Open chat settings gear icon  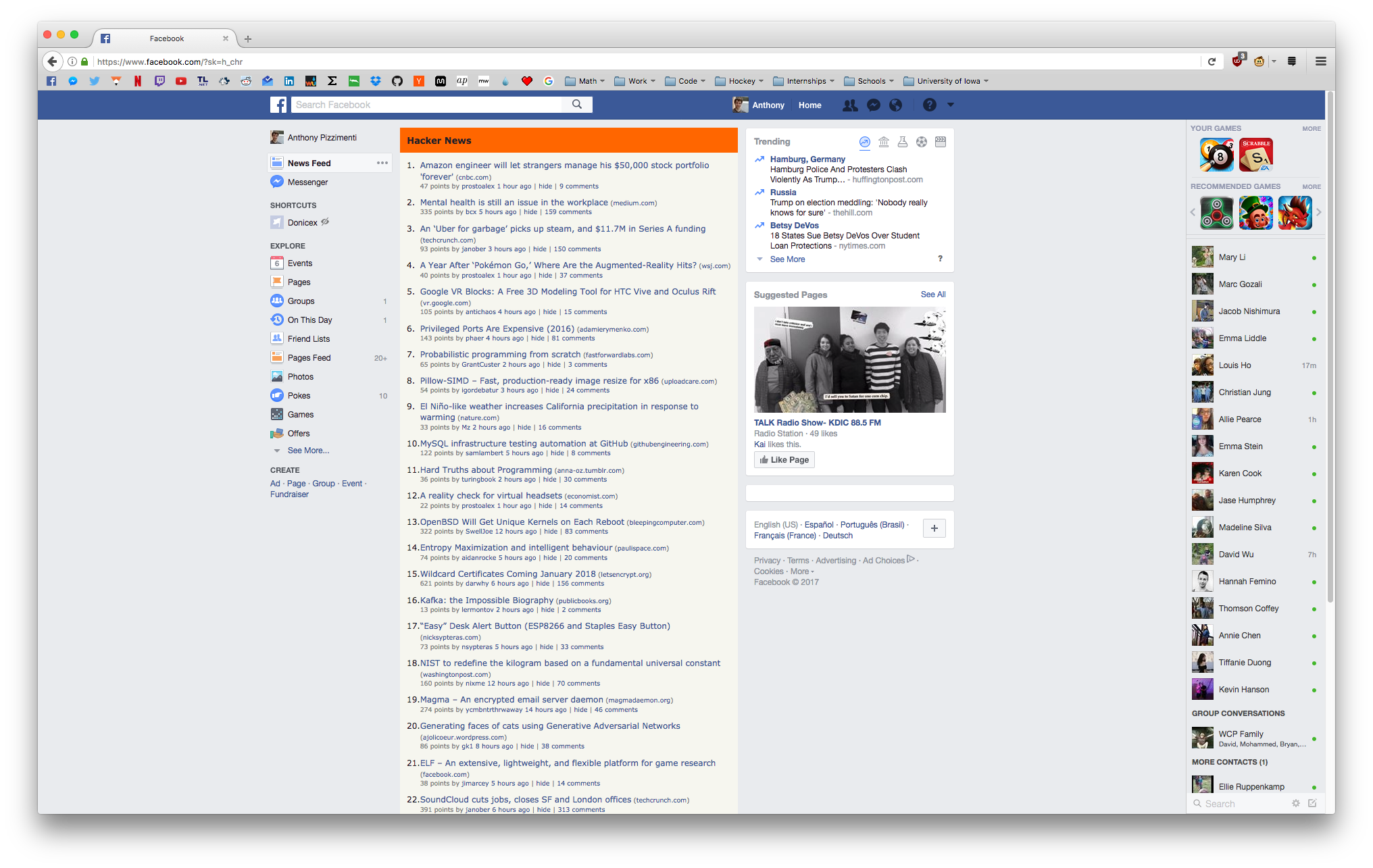tap(1295, 803)
